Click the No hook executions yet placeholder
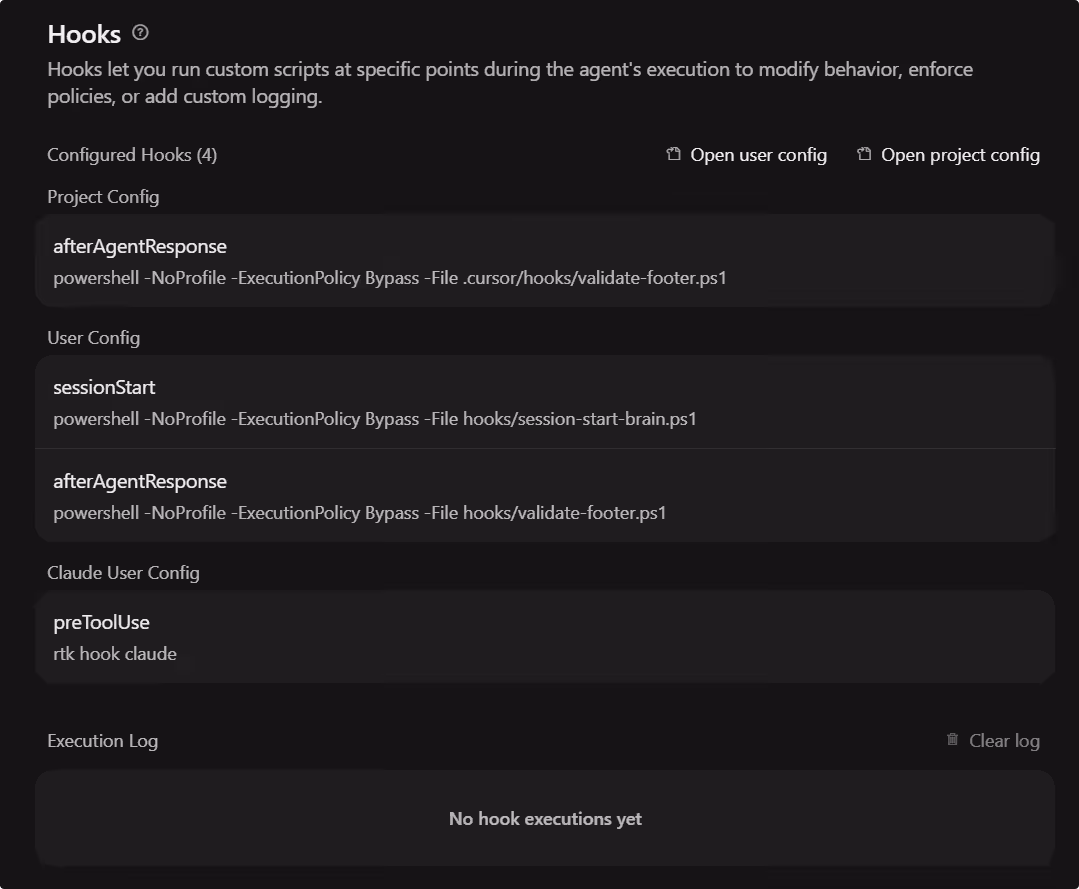This screenshot has width=1079, height=889. (x=545, y=818)
